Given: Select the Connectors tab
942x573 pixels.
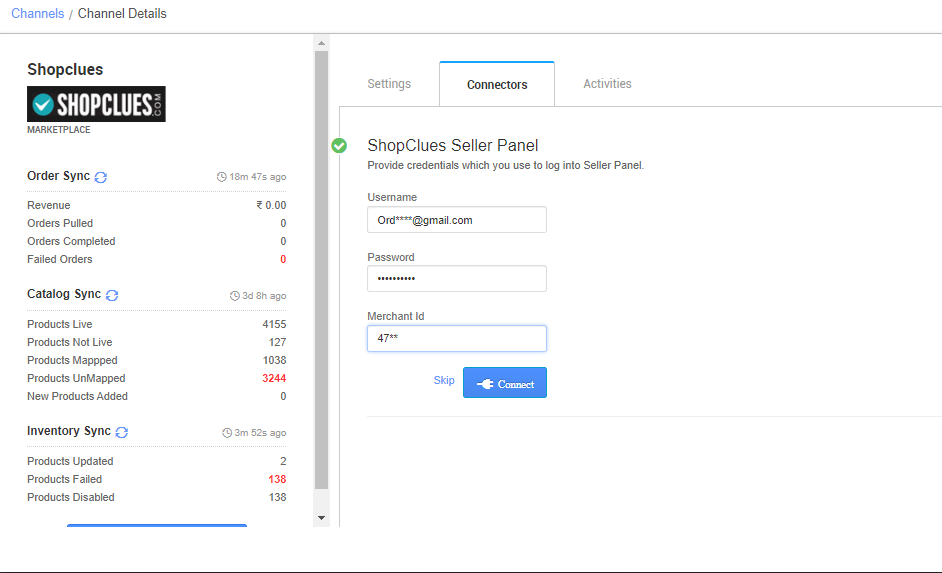Looking at the screenshot, I should pos(497,84).
